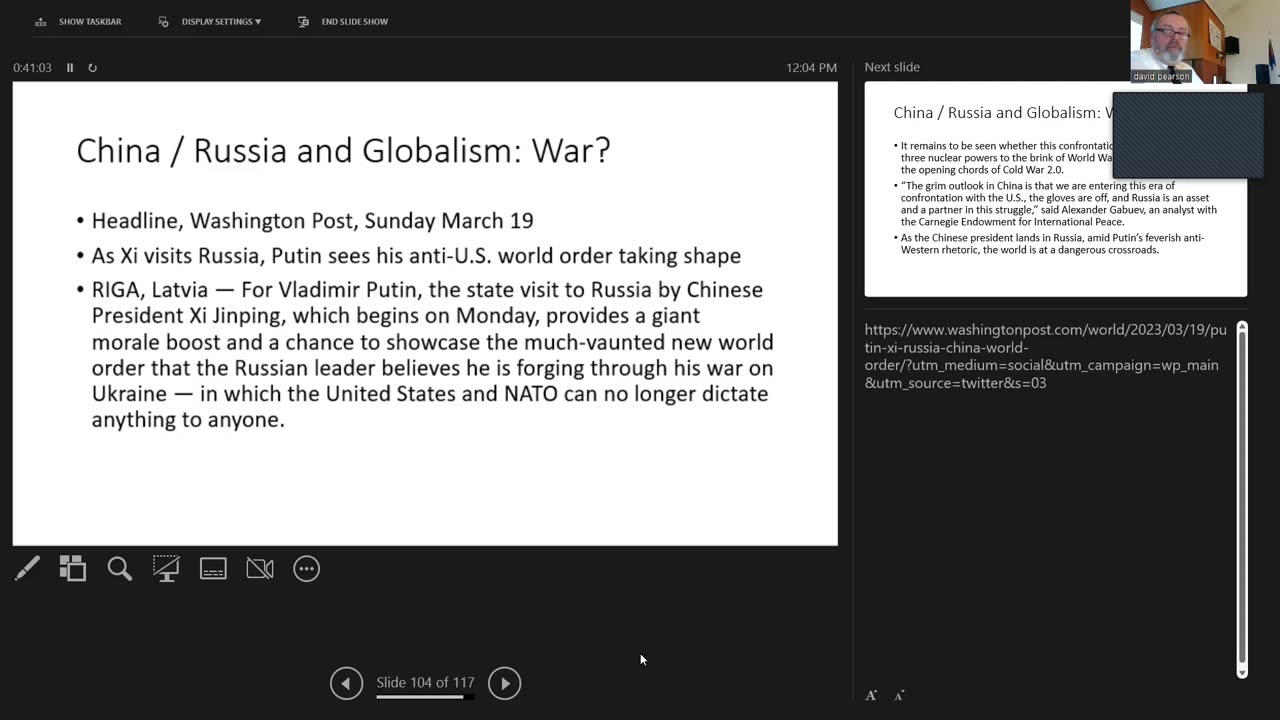Toggle the camera off icon
Image resolution: width=1280 pixels, height=720 pixels.
pyautogui.click(x=260, y=569)
